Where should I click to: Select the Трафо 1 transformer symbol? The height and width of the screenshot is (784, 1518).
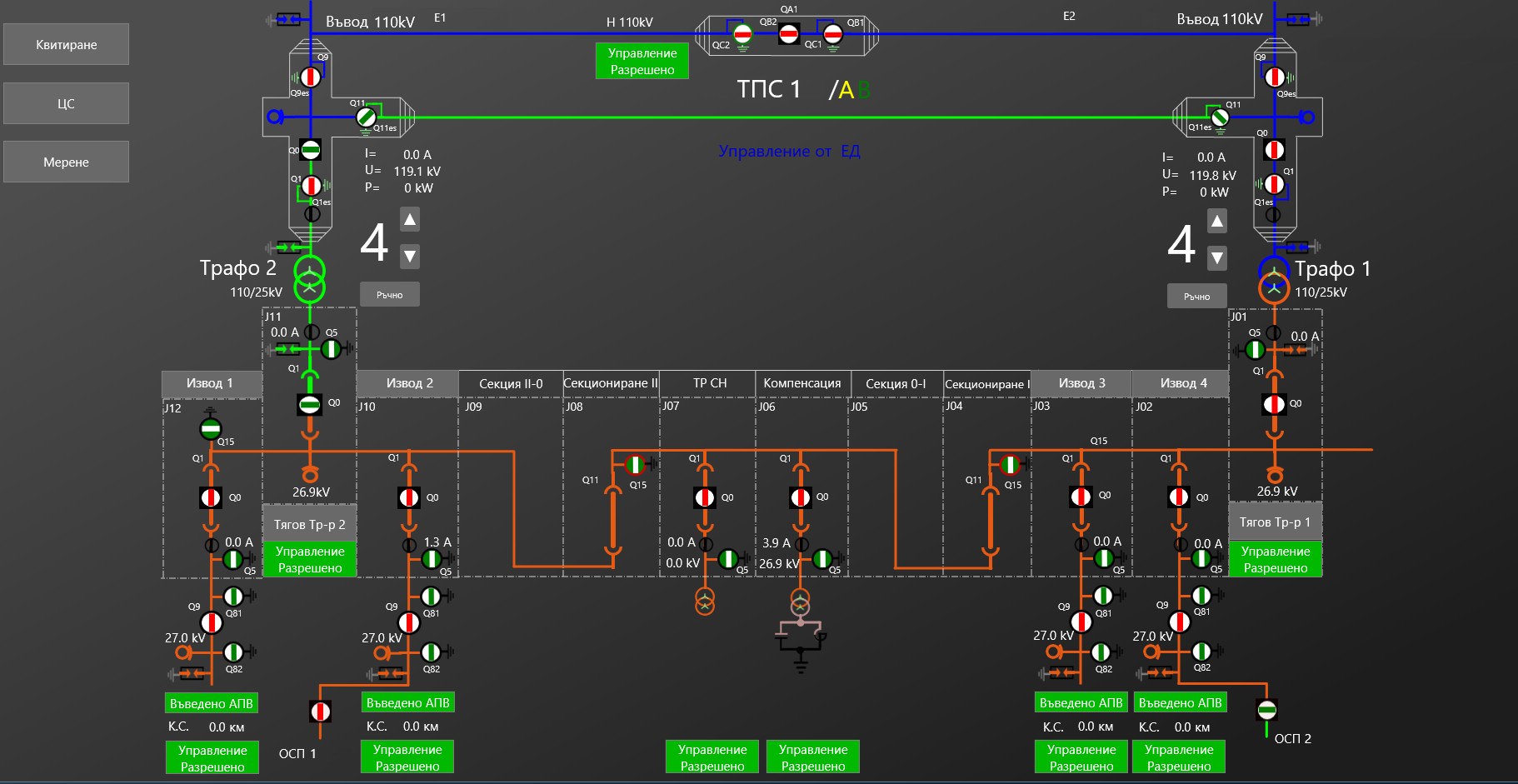click(x=1273, y=278)
